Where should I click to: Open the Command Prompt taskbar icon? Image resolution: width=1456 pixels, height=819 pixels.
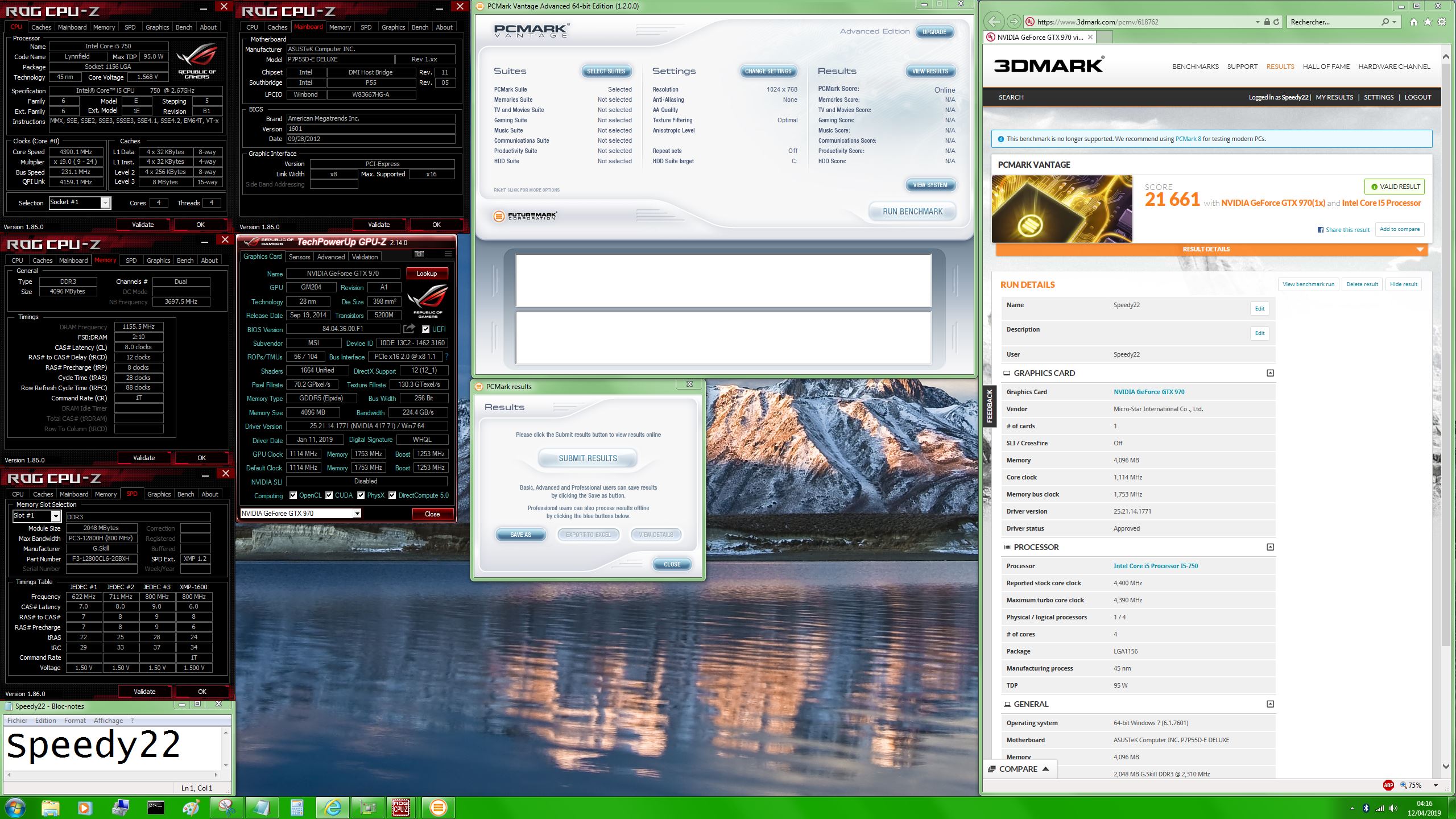155,808
